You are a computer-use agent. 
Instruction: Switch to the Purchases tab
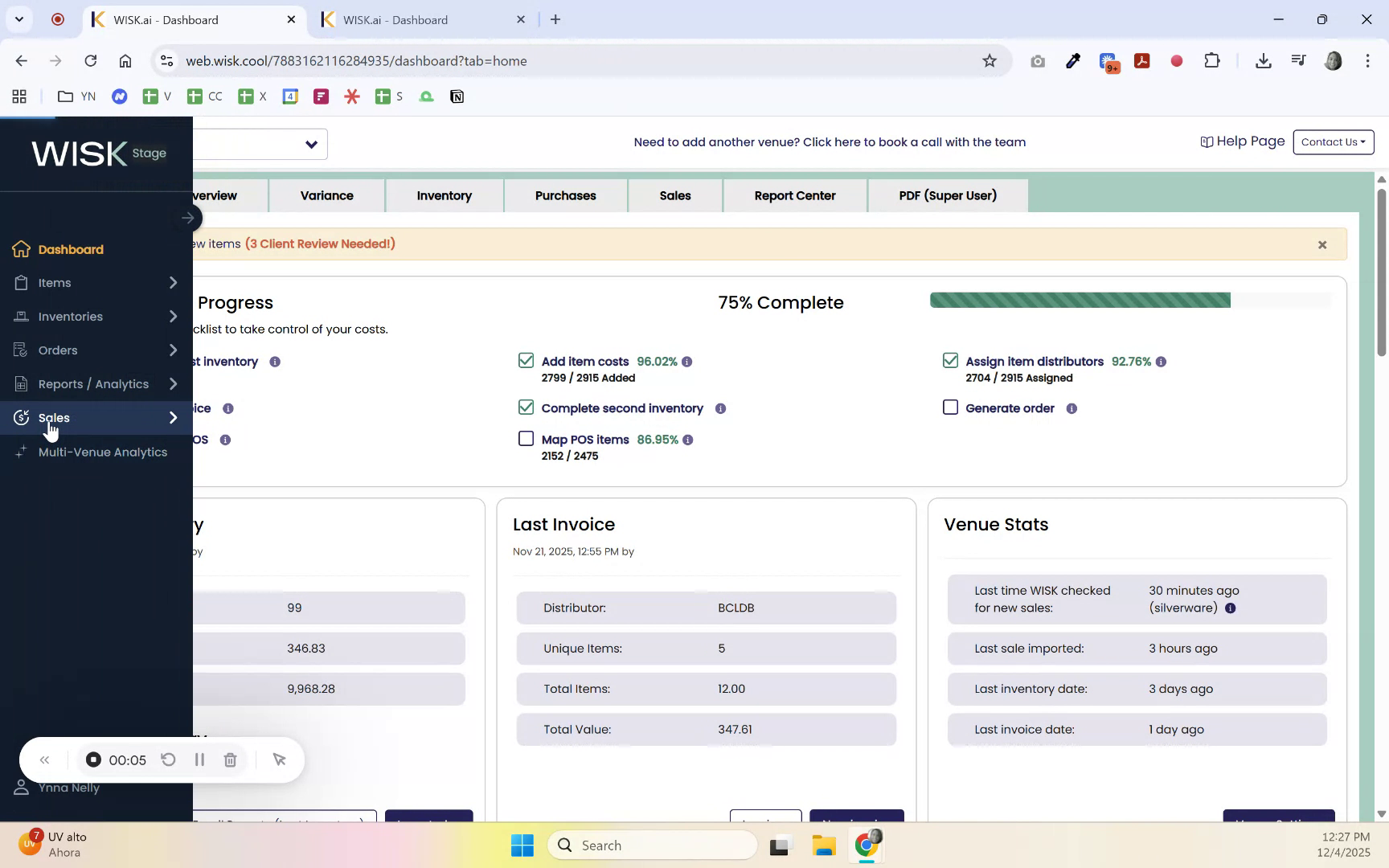tap(565, 195)
